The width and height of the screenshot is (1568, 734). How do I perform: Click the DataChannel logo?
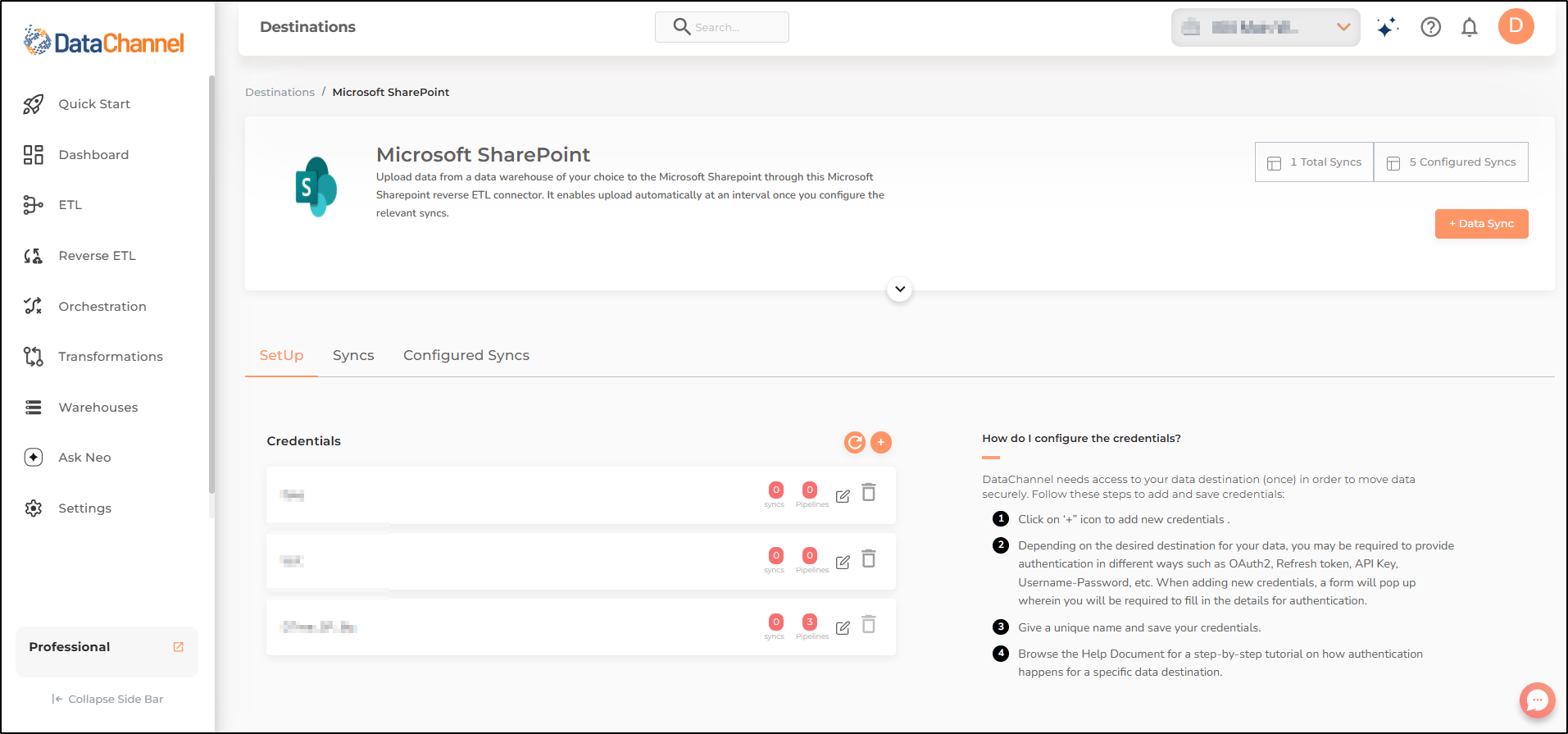[104, 41]
